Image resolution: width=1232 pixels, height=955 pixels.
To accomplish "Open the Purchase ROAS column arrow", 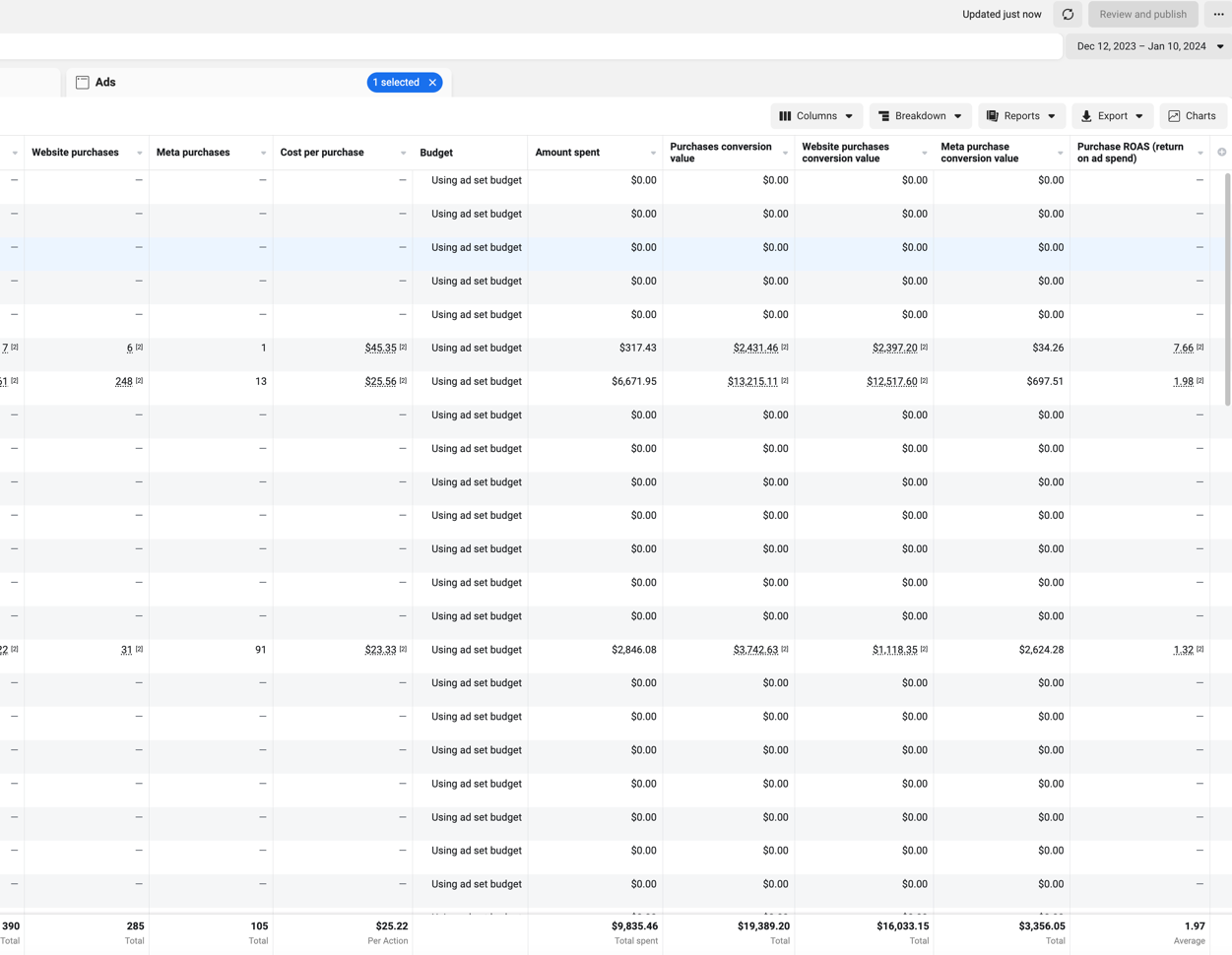I will pyautogui.click(x=1200, y=154).
